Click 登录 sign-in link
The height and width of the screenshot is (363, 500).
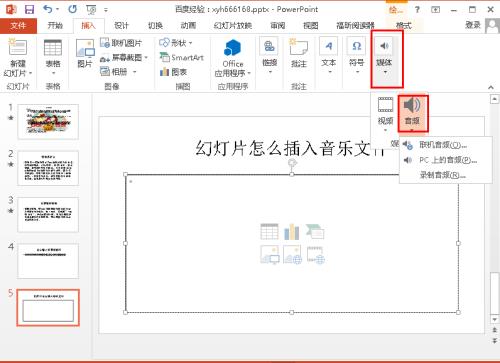472,25
